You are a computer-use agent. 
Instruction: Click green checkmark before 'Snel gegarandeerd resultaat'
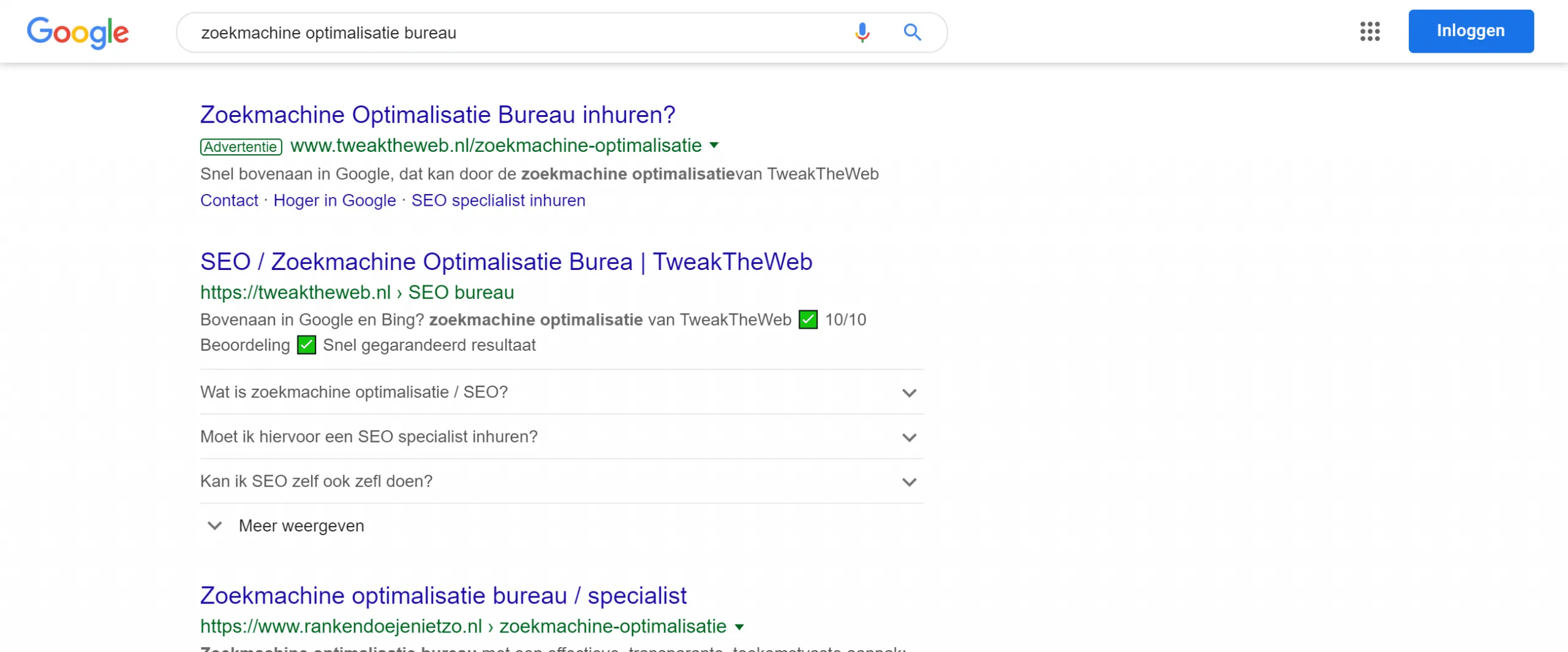pyautogui.click(x=306, y=345)
